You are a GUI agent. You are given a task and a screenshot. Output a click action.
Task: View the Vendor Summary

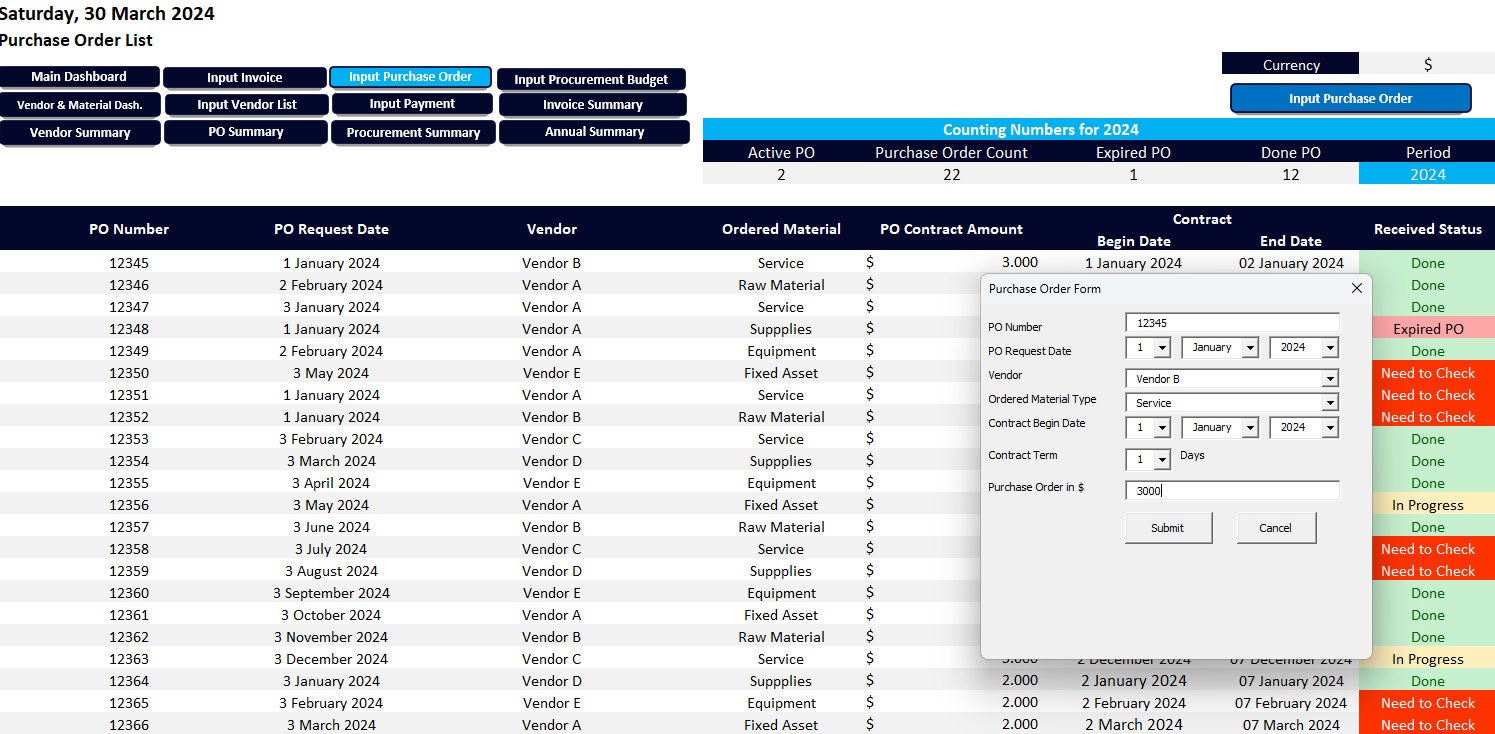(x=80, y=131)
